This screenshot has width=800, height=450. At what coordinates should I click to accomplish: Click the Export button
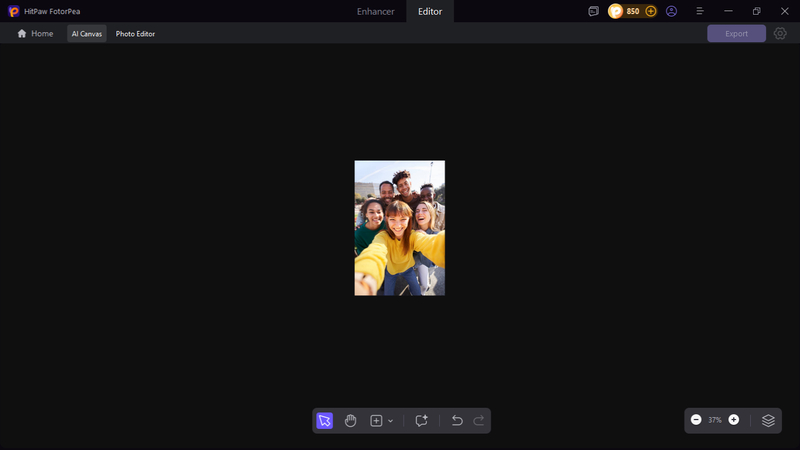pyautogui.click(x=736, y=34)
